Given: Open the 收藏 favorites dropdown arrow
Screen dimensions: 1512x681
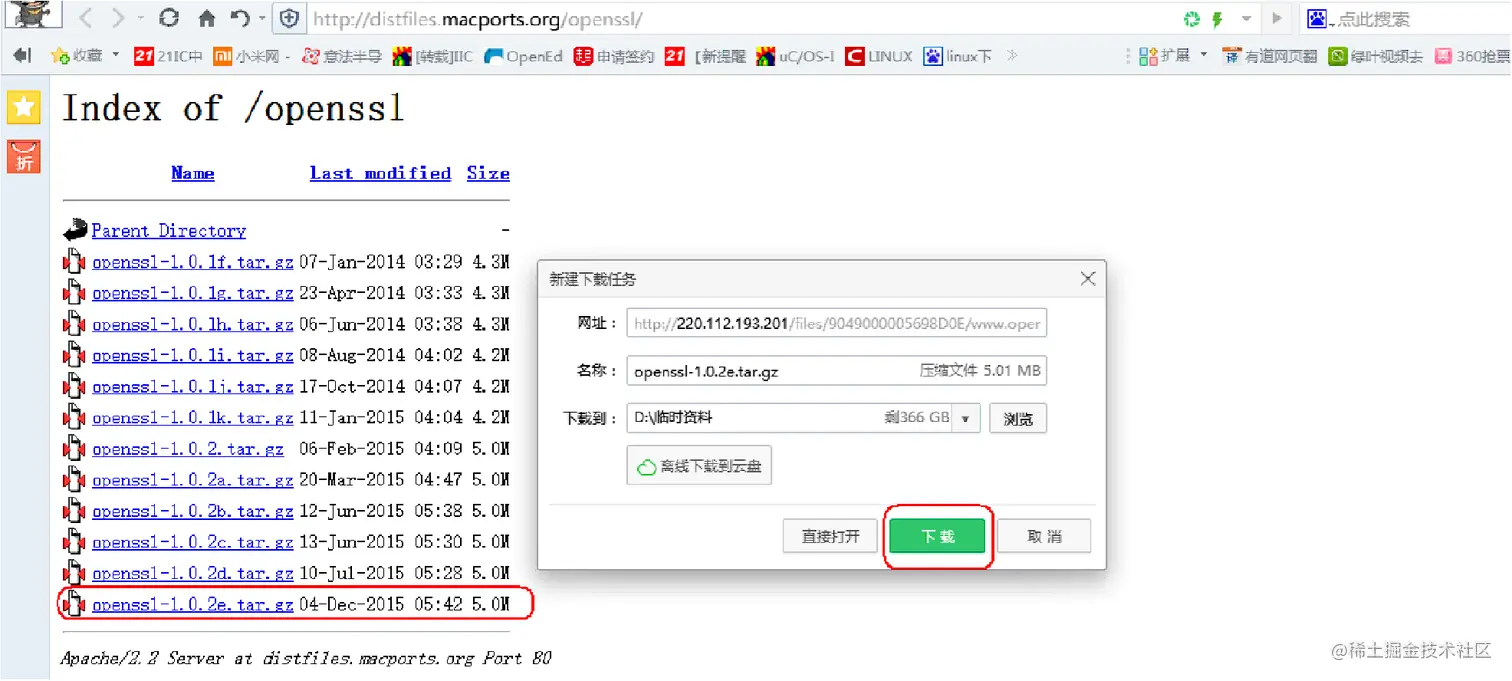Looking at the screenshot, I should (x=116, y=55).
